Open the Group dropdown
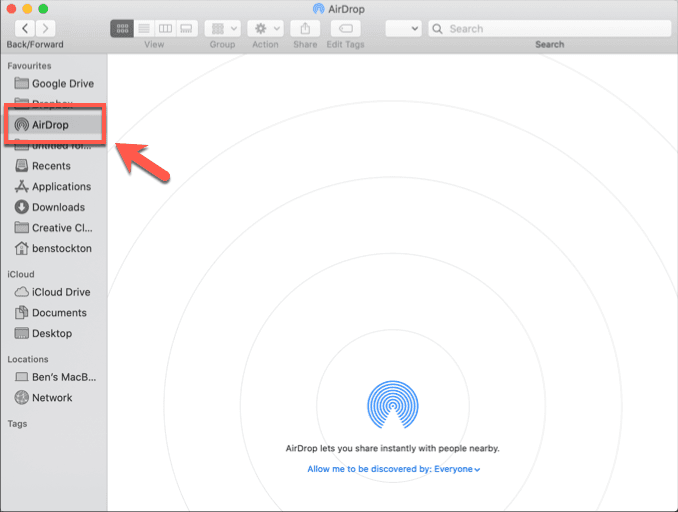This screenshot has width=678, height=512. pos(222,29)
